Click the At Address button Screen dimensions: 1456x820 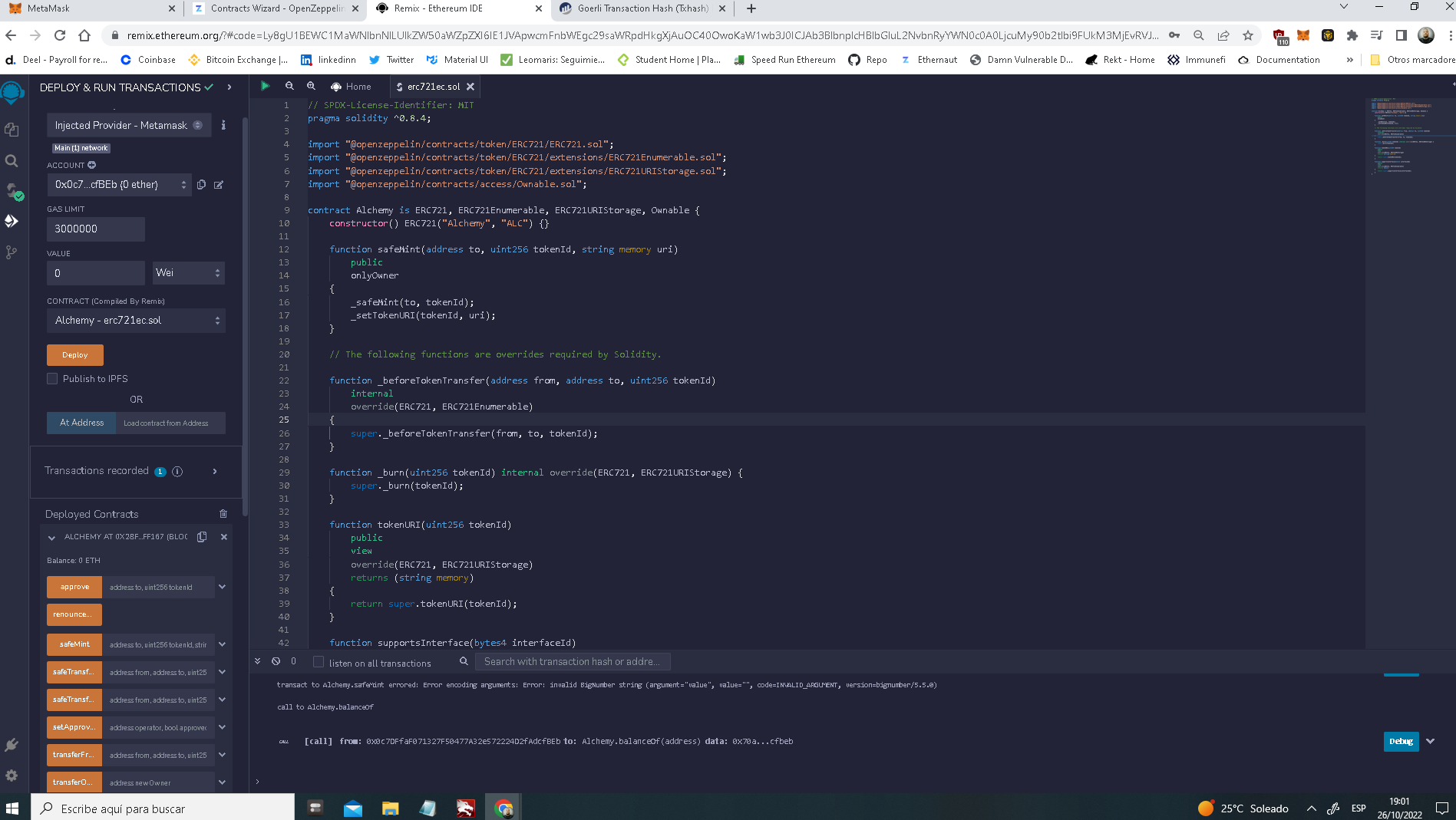point(81,423)
